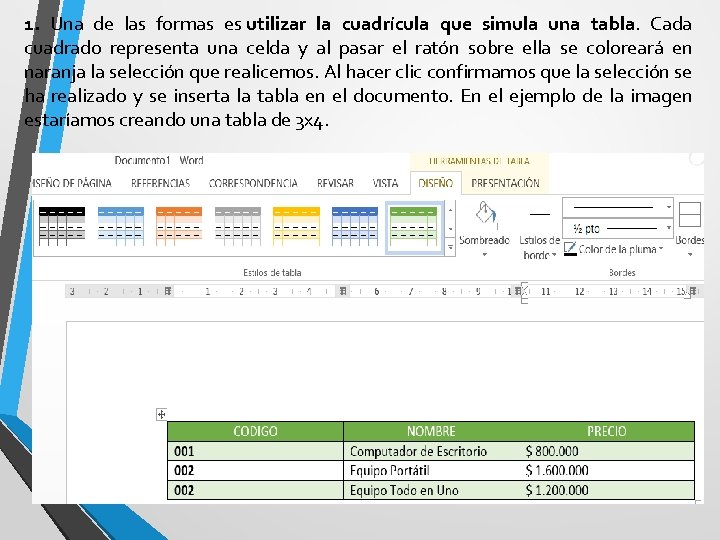The image size is (720, 540).
Task: Open the REFERENCIAS tab
Action: coord(161,183)
